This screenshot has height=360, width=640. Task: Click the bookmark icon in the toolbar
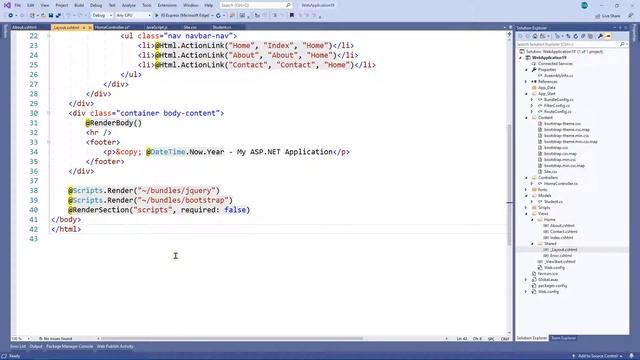coord(291,16)
